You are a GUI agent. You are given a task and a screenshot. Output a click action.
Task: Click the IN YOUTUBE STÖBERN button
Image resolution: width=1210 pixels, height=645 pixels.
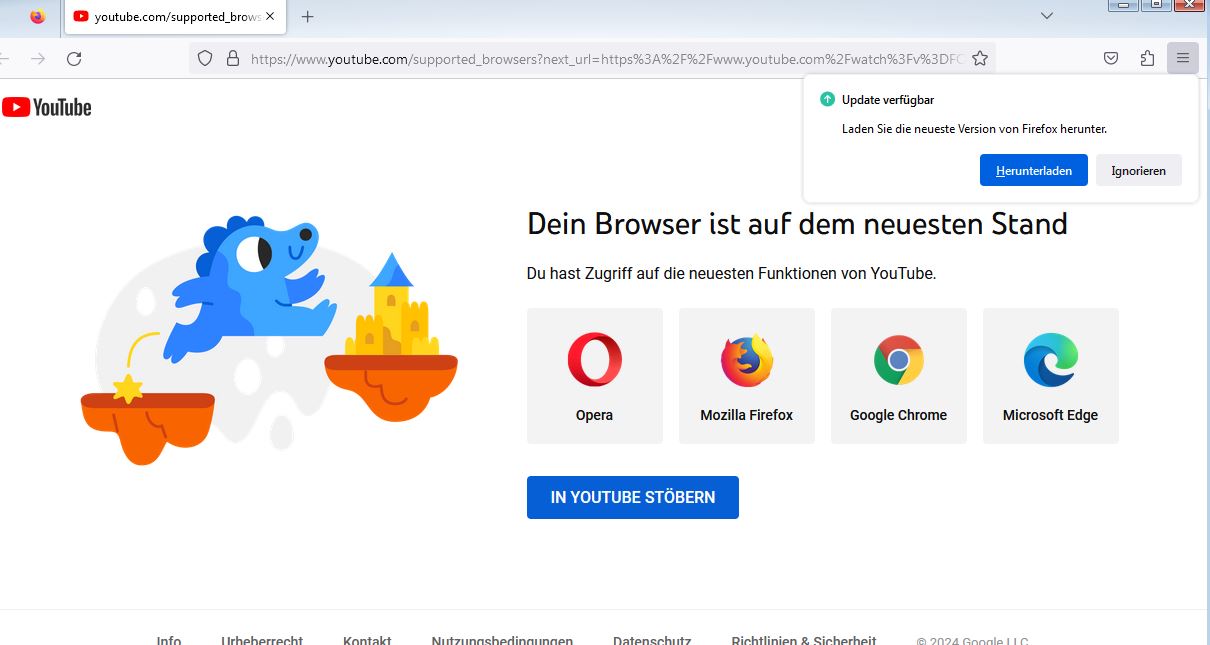(x=633, y=497)
